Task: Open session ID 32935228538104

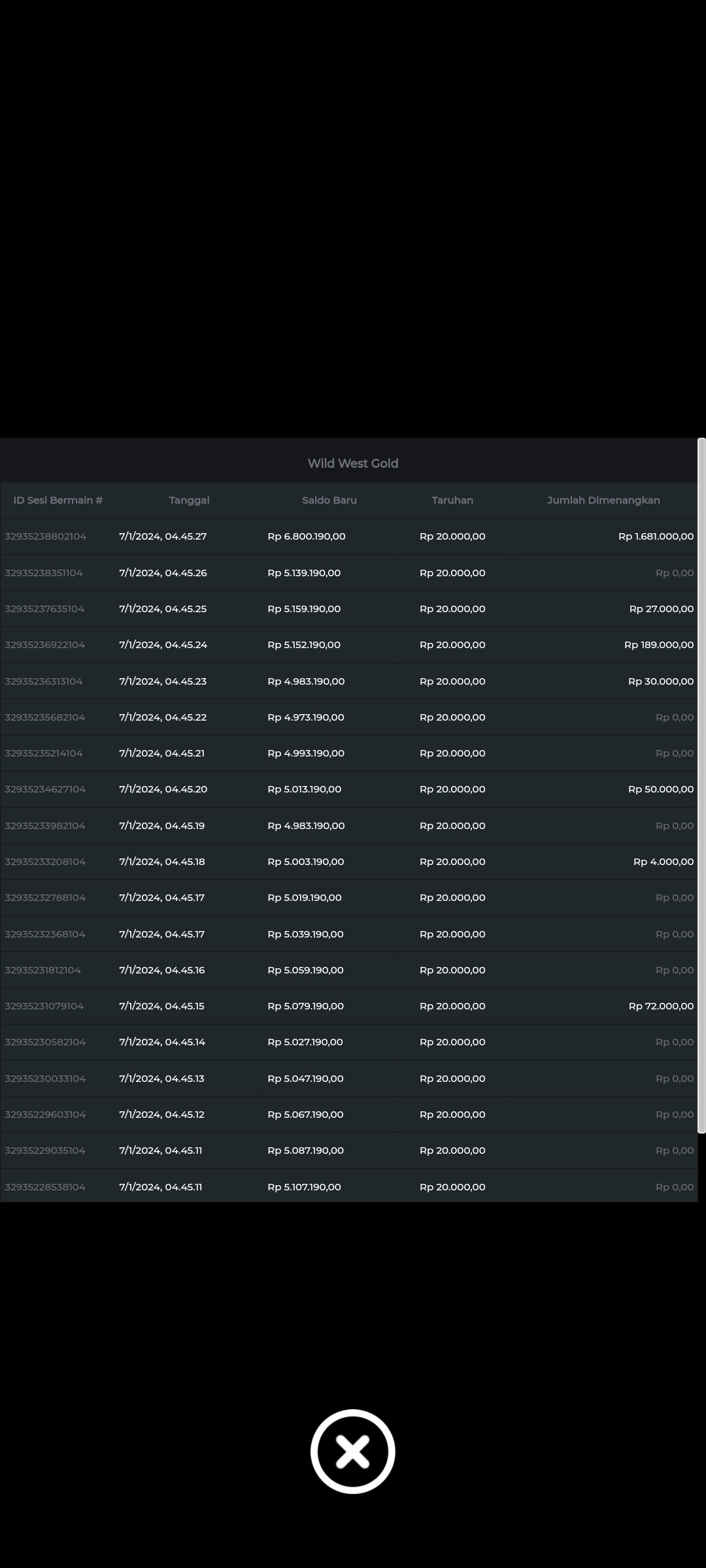Action: pyautogui.click(x=45, y=1187)
